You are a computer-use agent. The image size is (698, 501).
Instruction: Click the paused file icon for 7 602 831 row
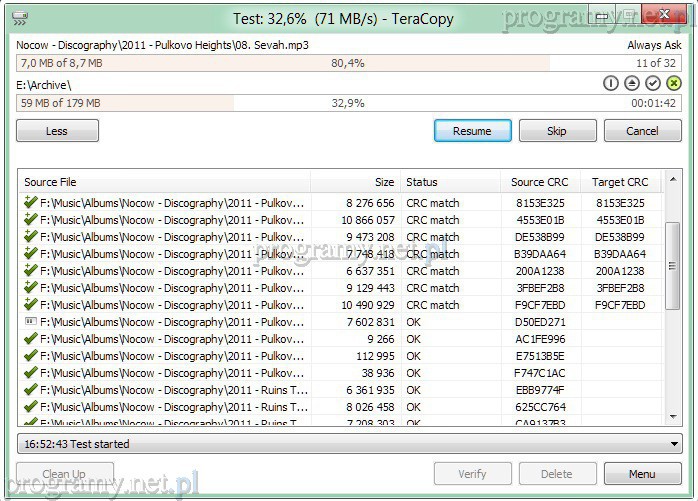pos(29,322)
